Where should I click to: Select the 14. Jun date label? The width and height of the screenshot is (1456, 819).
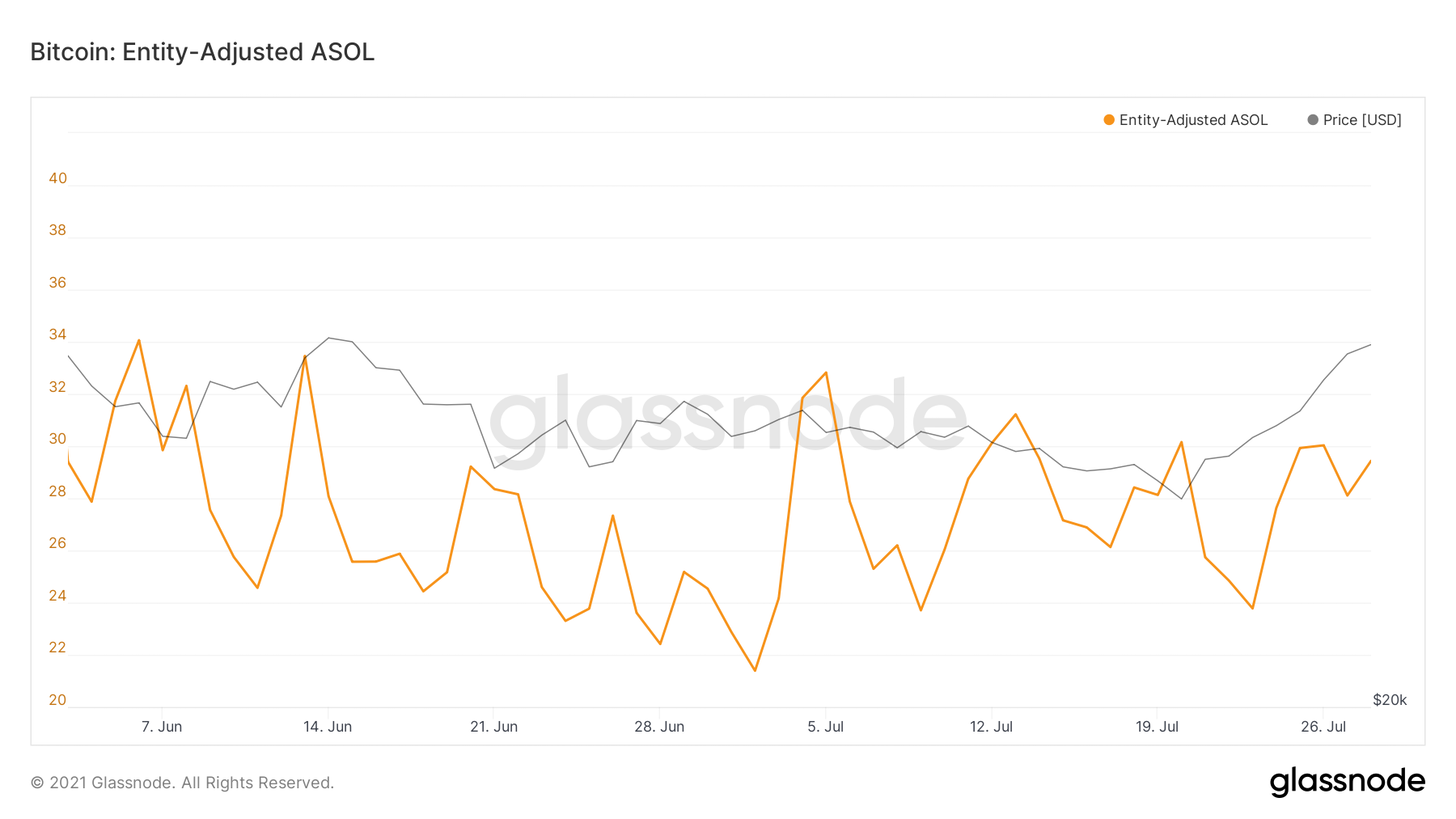328,727
